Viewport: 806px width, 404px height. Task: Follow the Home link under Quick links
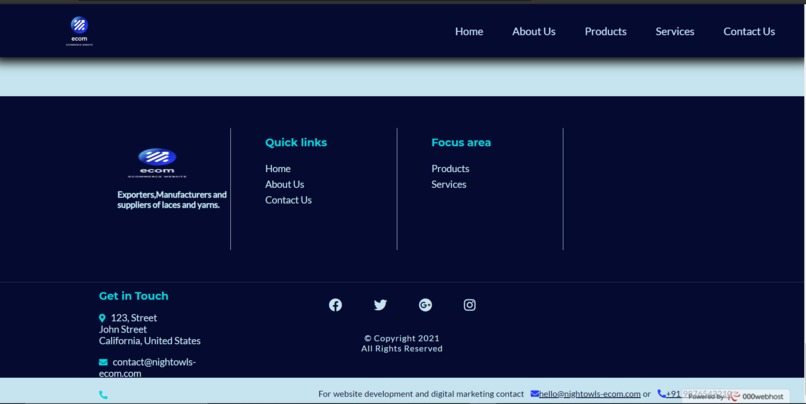coord(278,169)
